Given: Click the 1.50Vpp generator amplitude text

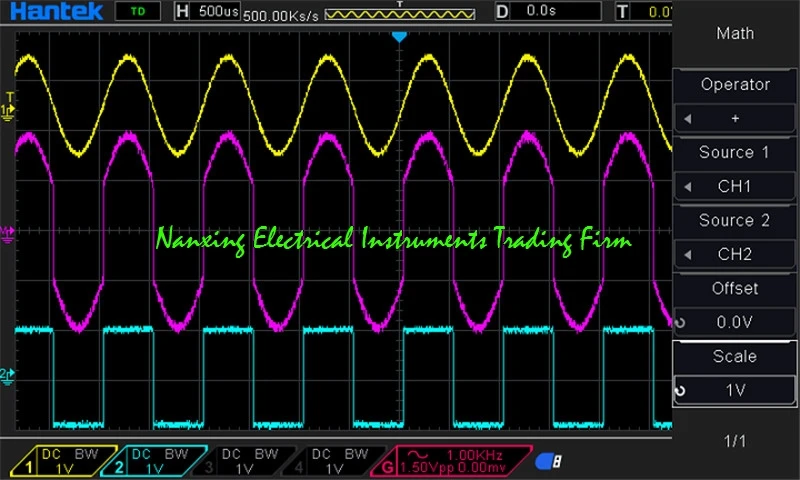Looking at the screenshot, I should click(427, 468).
